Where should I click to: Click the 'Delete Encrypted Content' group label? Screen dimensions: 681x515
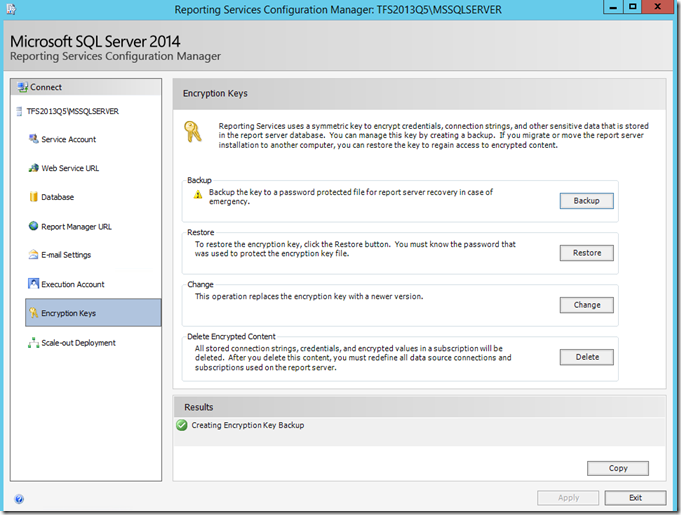tap(231, 337)
